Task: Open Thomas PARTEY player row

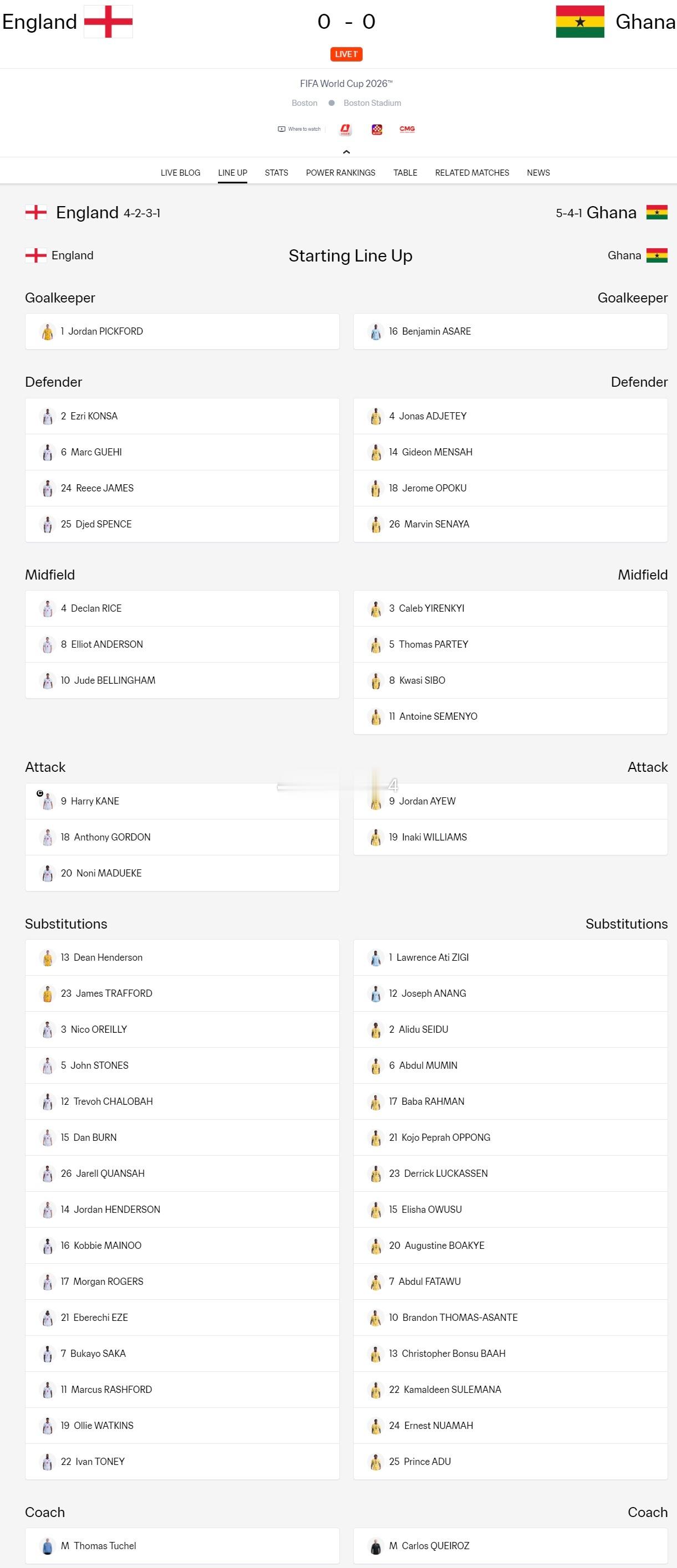Action: coord(511,644)
